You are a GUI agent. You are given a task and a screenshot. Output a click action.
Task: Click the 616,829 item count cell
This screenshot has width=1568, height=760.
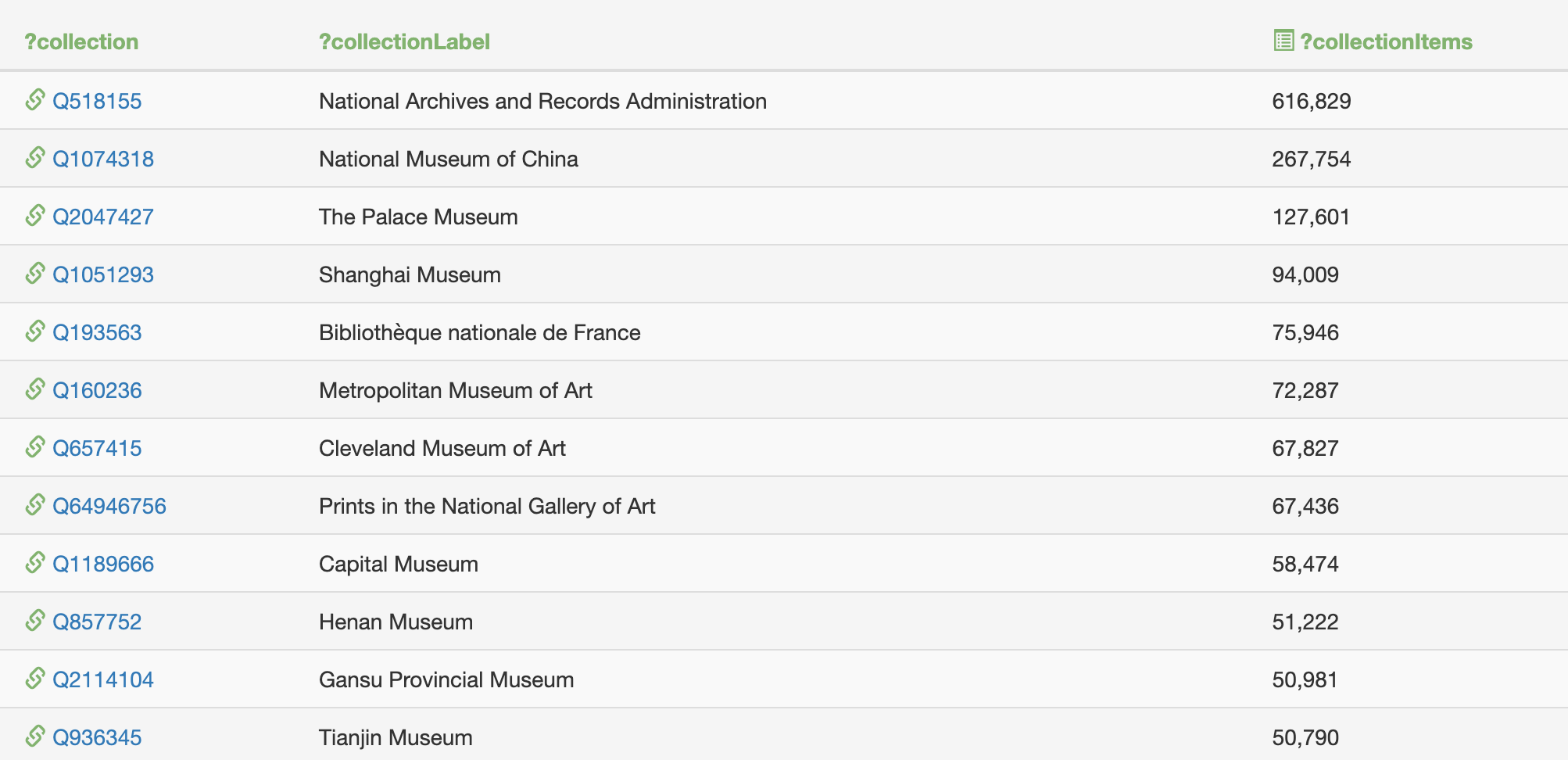point(1312,101)
